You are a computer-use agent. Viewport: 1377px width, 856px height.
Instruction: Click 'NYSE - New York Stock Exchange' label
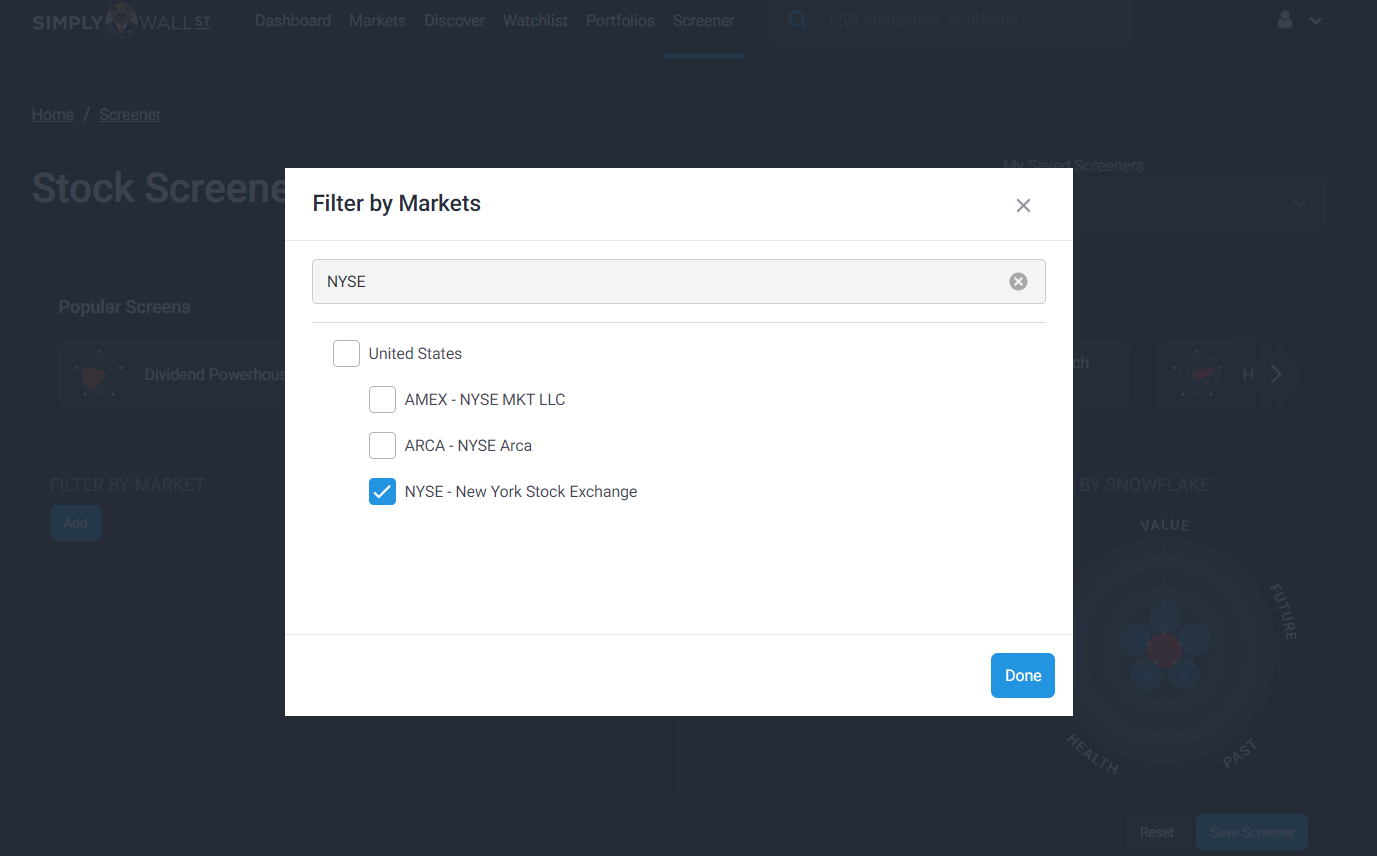point(521,492)
